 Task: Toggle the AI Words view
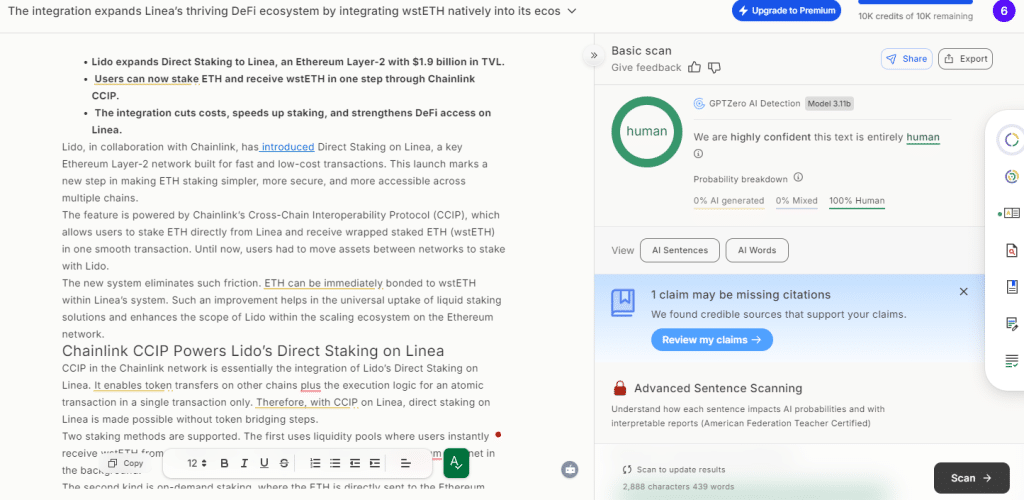coord(757,250)
